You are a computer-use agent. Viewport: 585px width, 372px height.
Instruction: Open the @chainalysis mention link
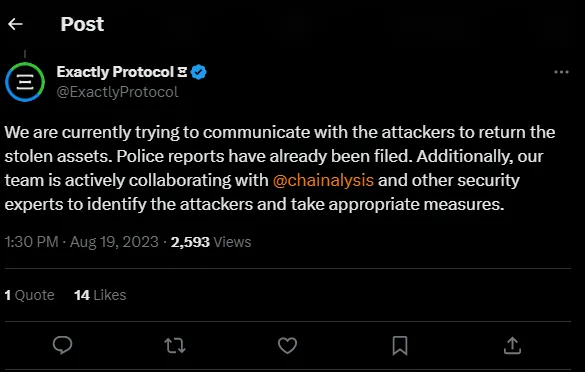click(x=323, y=180)
